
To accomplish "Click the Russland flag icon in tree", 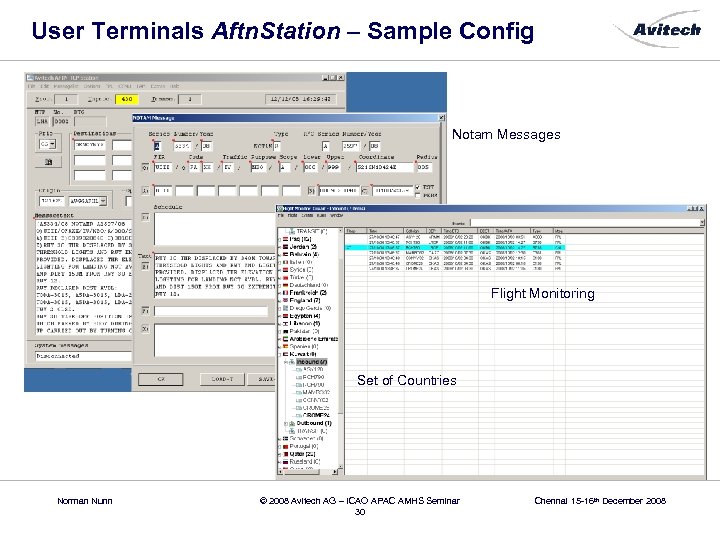I will pyautogui.click(x=286, y=461).
